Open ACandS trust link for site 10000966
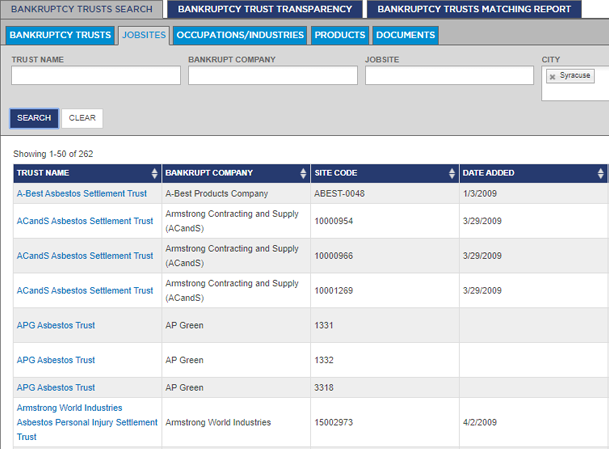Image resolution: width=609 pixels, height=449 pixels. [85, 256]
